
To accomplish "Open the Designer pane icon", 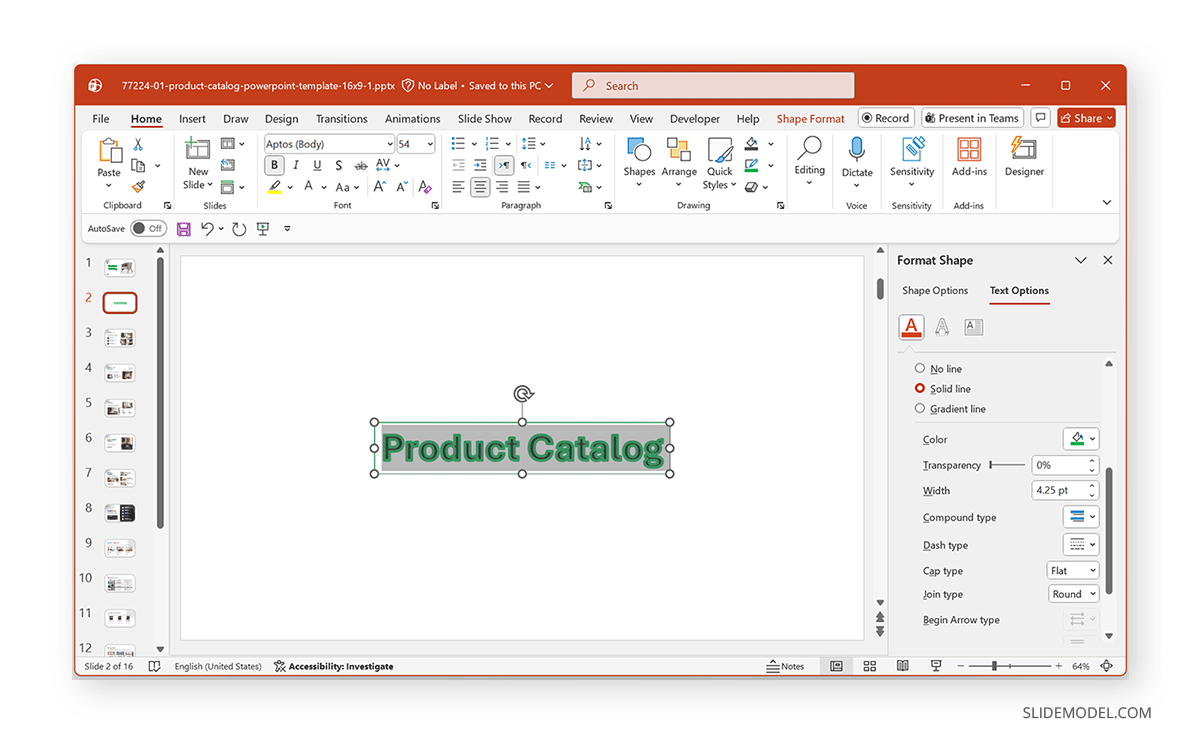I will coord(1024,150).
